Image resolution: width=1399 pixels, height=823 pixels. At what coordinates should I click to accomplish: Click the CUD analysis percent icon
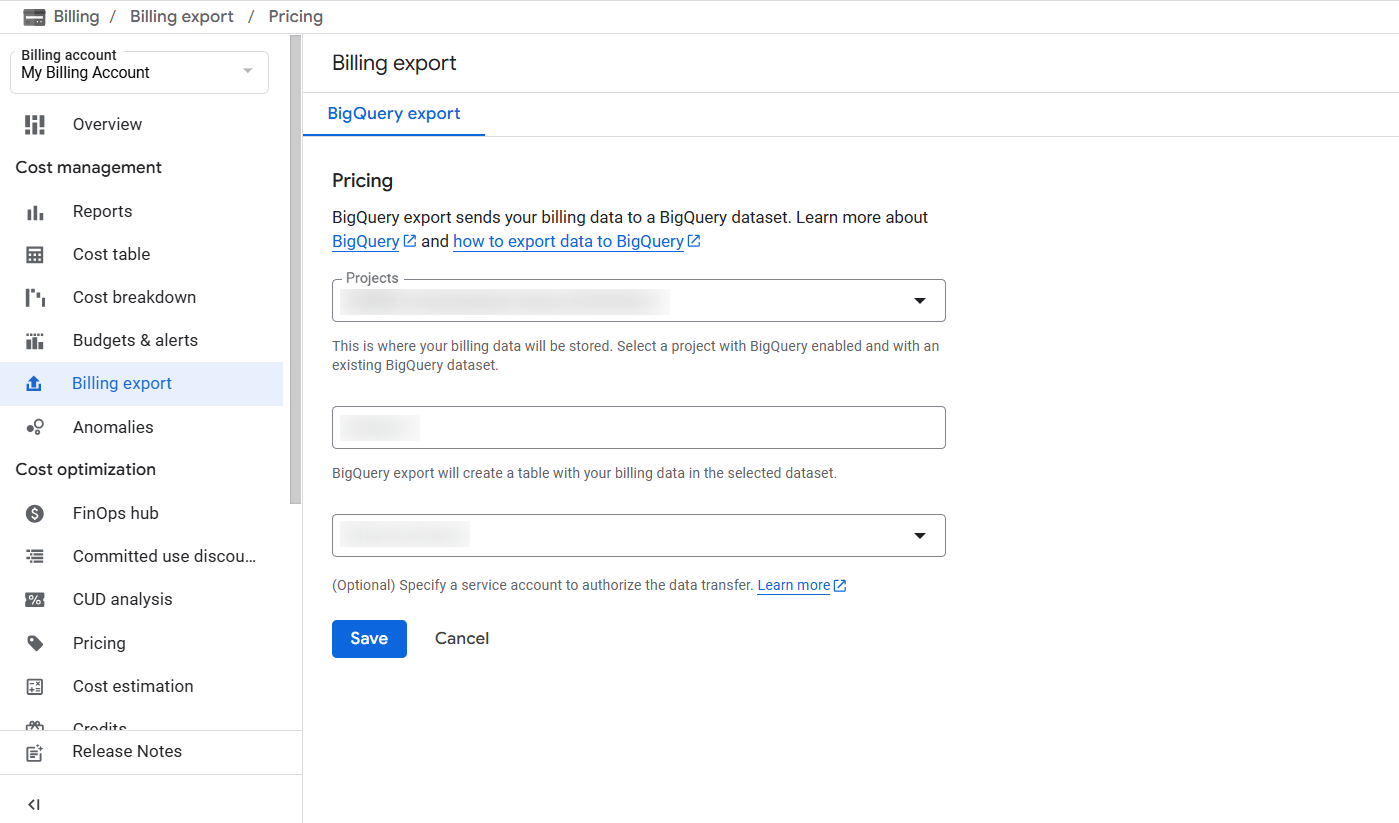[35, 600]
